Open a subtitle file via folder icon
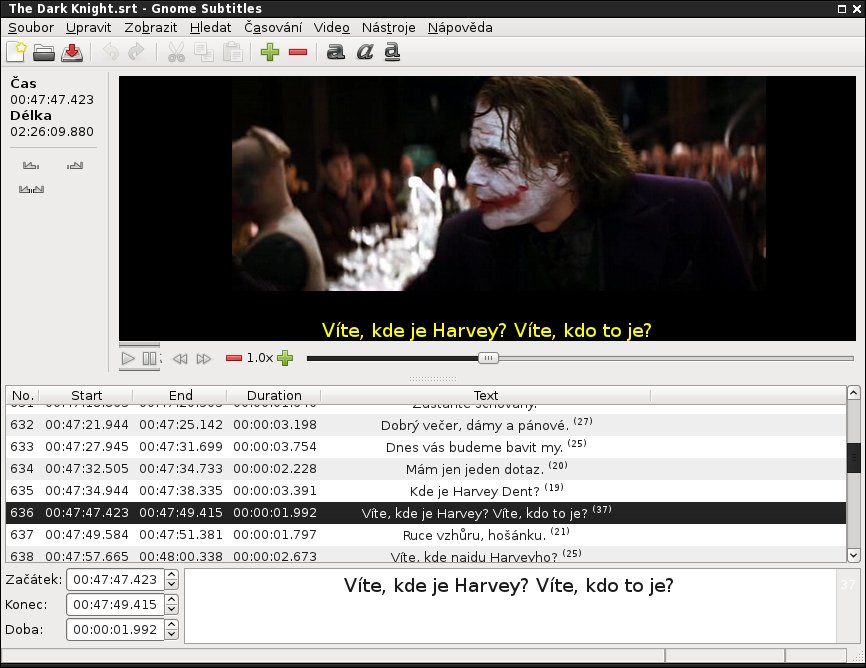This screenshot has width=866, height=668. click(44, 52)
